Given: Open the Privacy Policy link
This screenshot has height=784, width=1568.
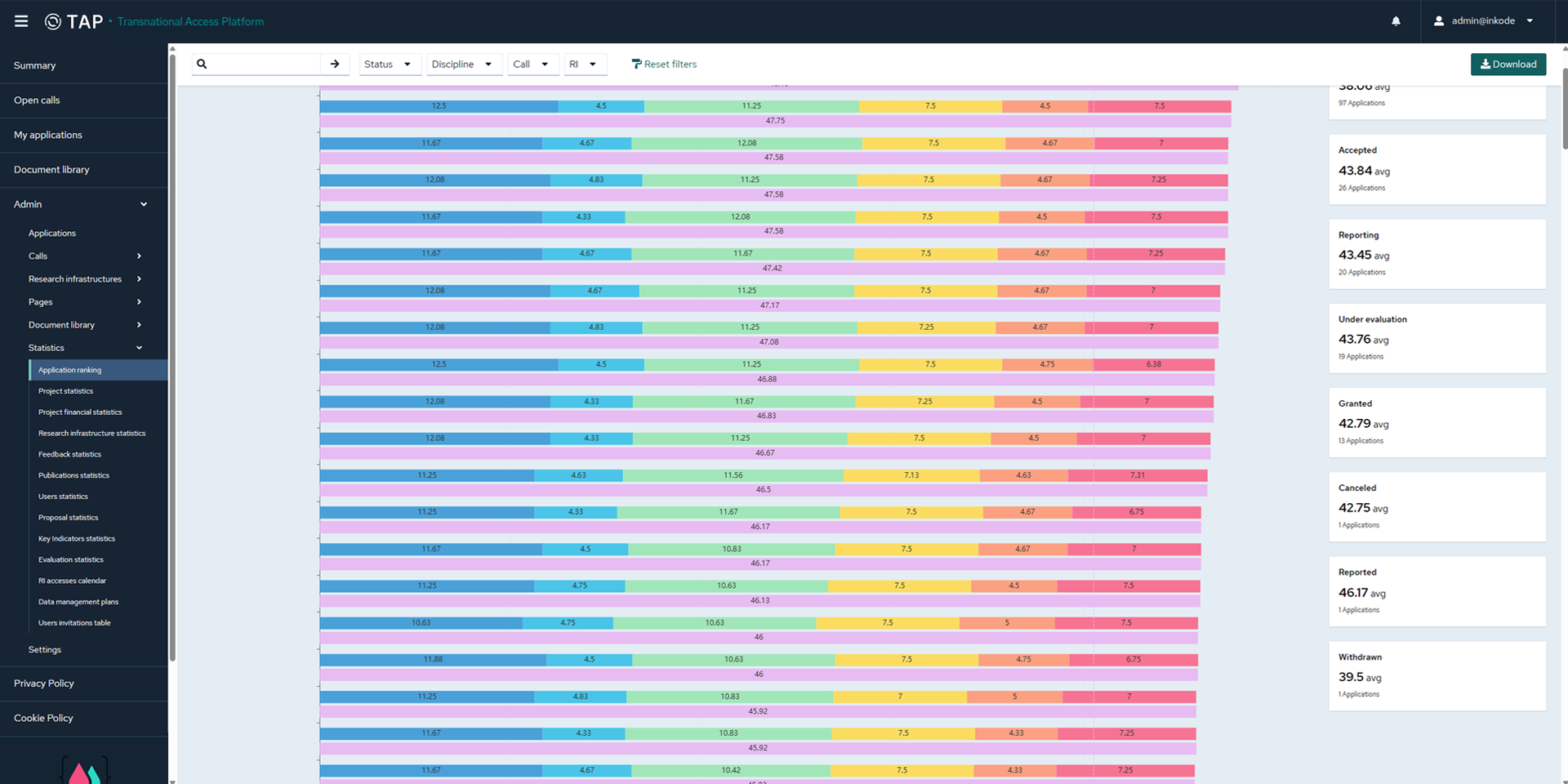Looking at the screenshot, I should tap(44, 684).
